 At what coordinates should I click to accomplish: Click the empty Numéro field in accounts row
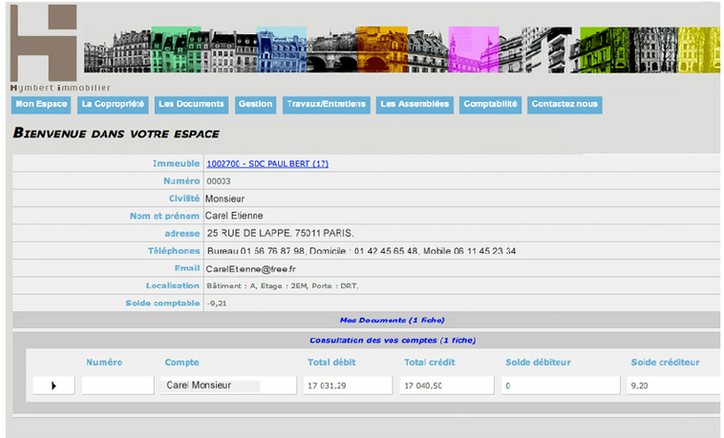click(x=118, y=385)
